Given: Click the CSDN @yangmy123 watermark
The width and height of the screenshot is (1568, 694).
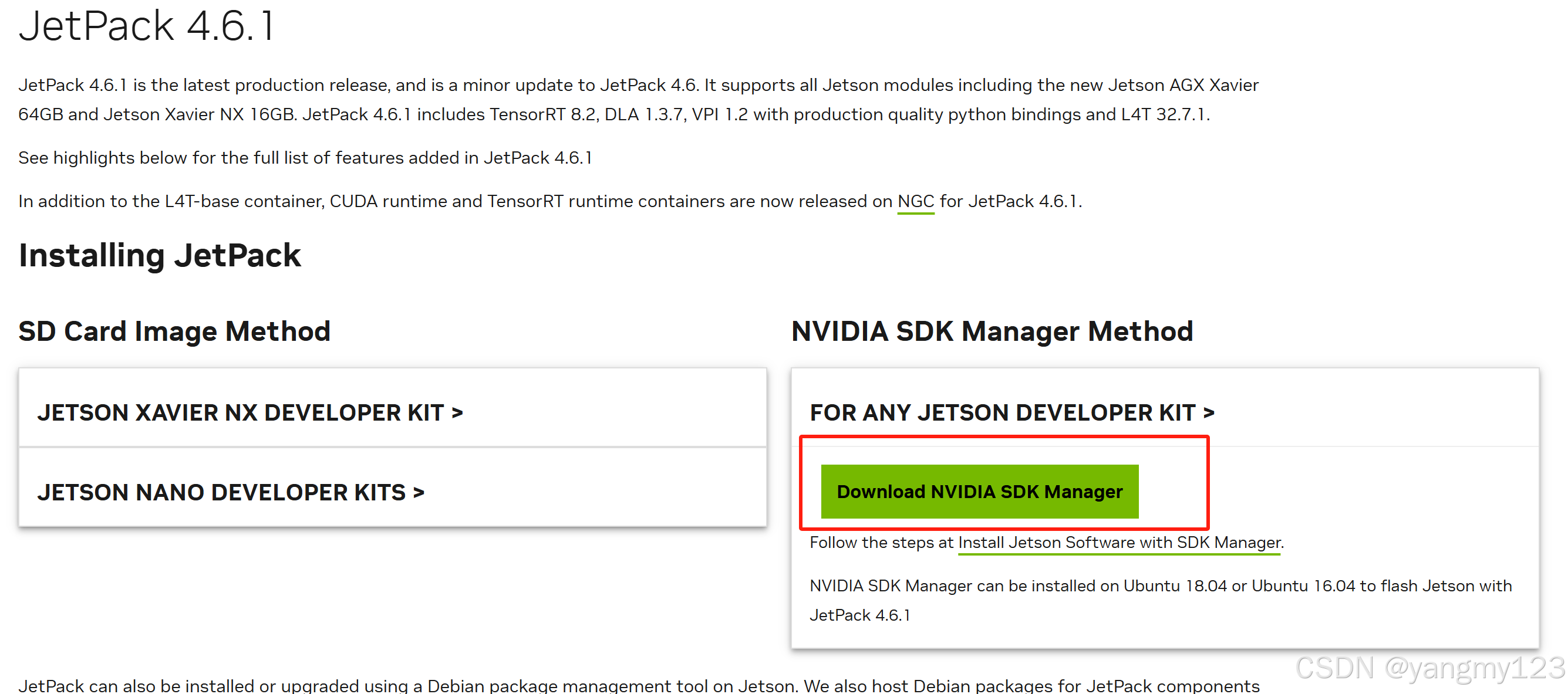Looking at the screenshot, I should click(1429, 668).
